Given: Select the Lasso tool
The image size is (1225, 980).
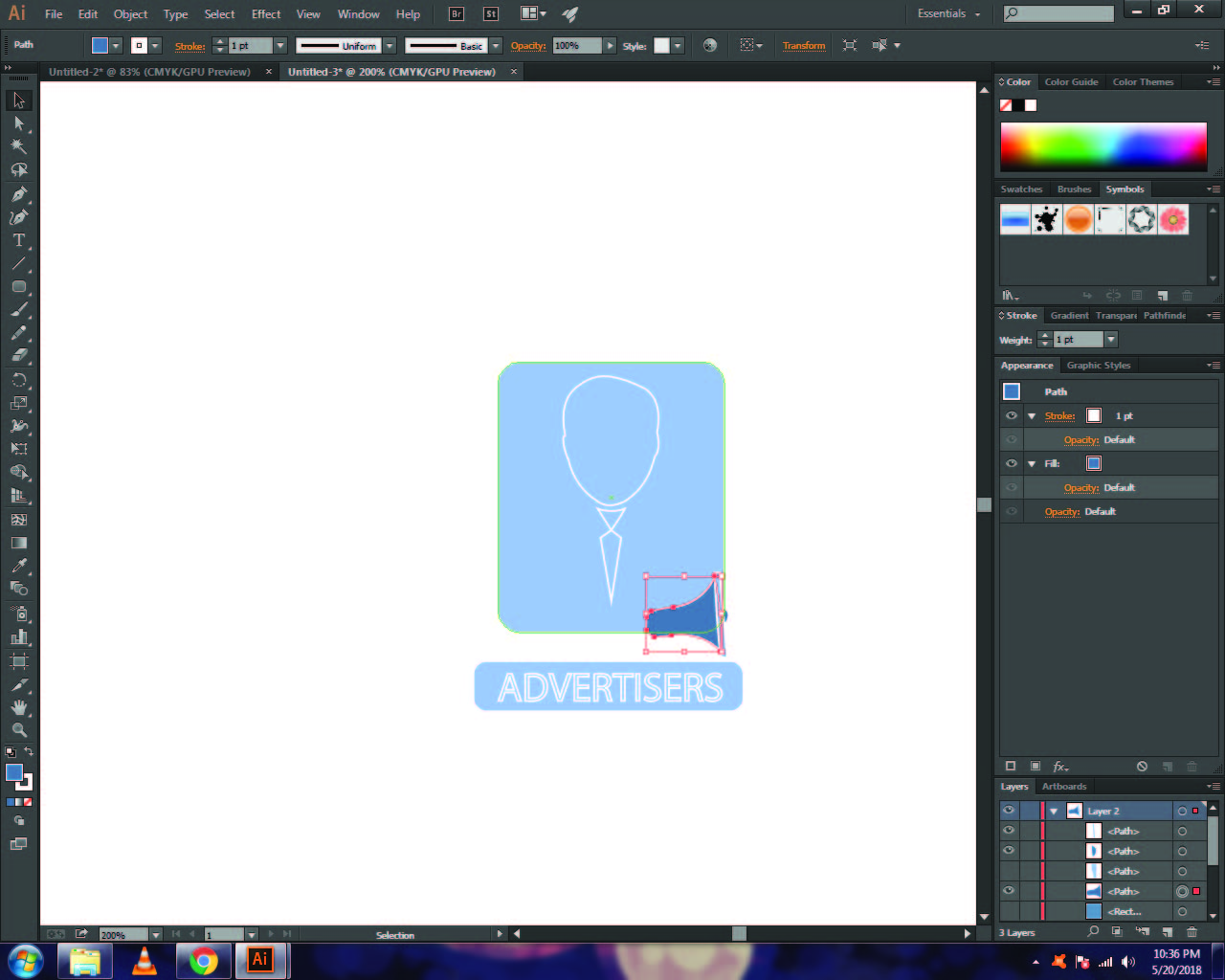Looking at the screenshot, I should pos(18,170).
